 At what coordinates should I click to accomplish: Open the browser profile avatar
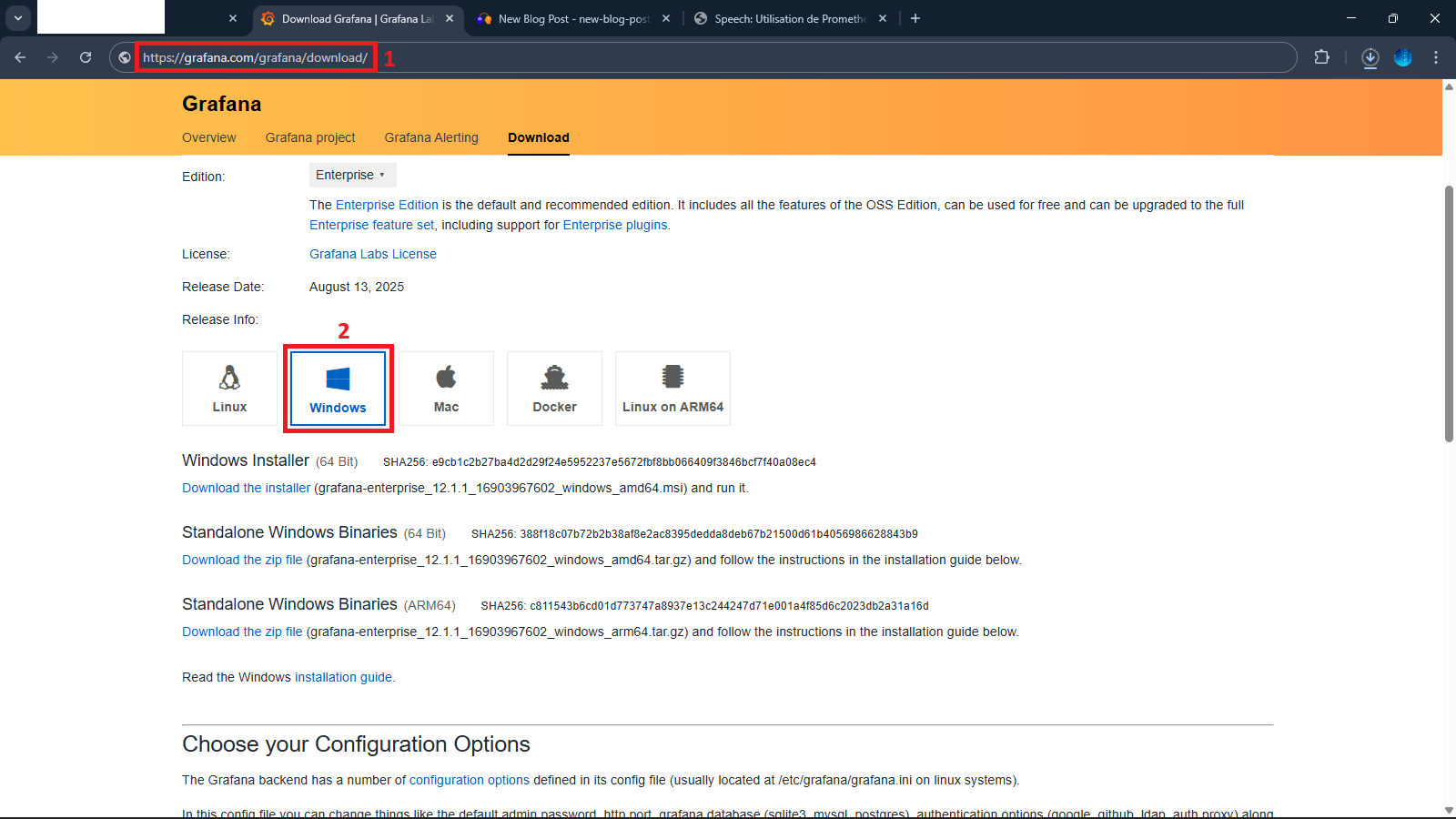[x=1403, y=57]
